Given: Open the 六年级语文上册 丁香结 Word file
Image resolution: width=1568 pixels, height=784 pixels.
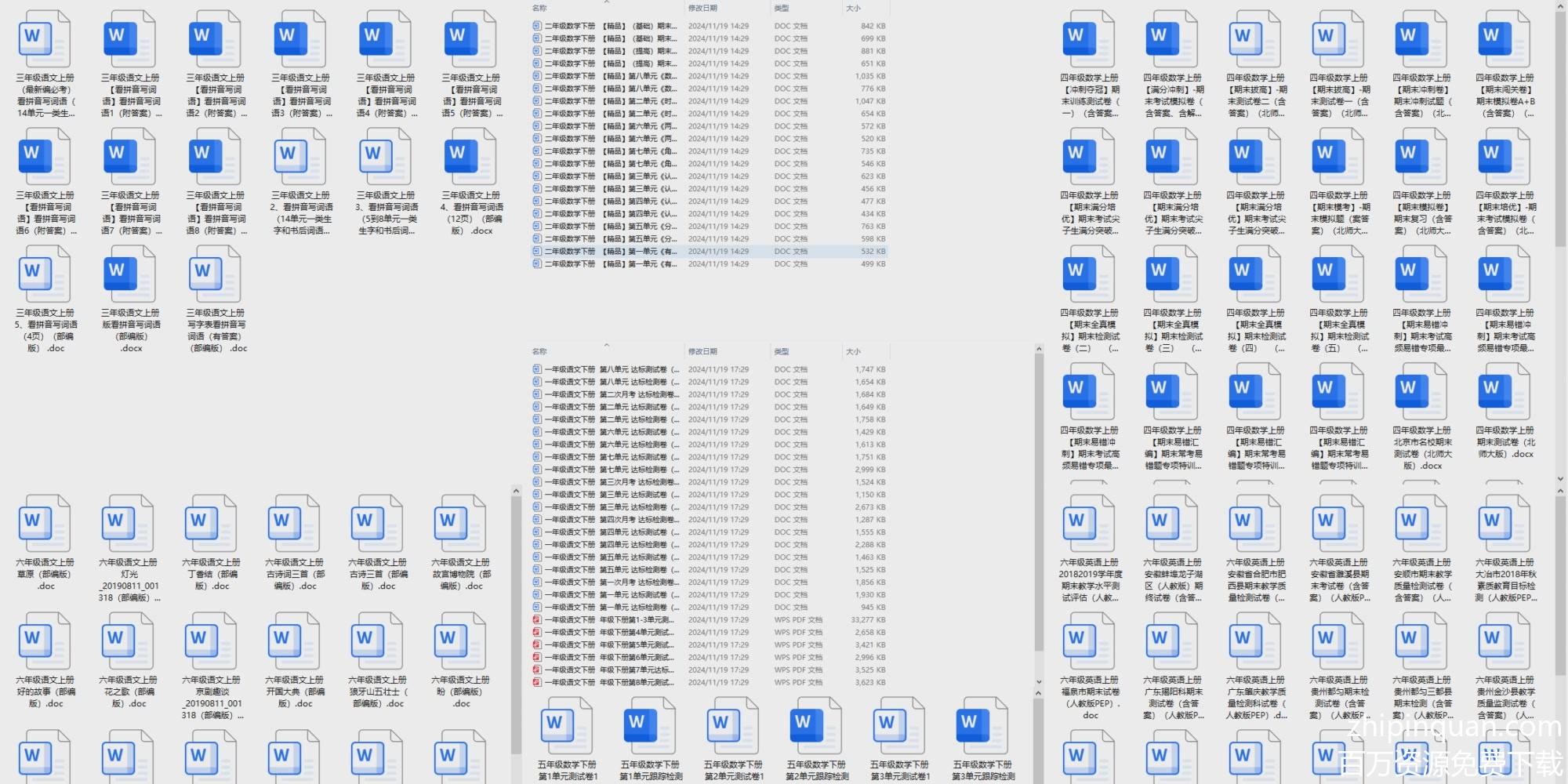Looking at the screenshot, I should pyautogui.click(x=210, y=524).
